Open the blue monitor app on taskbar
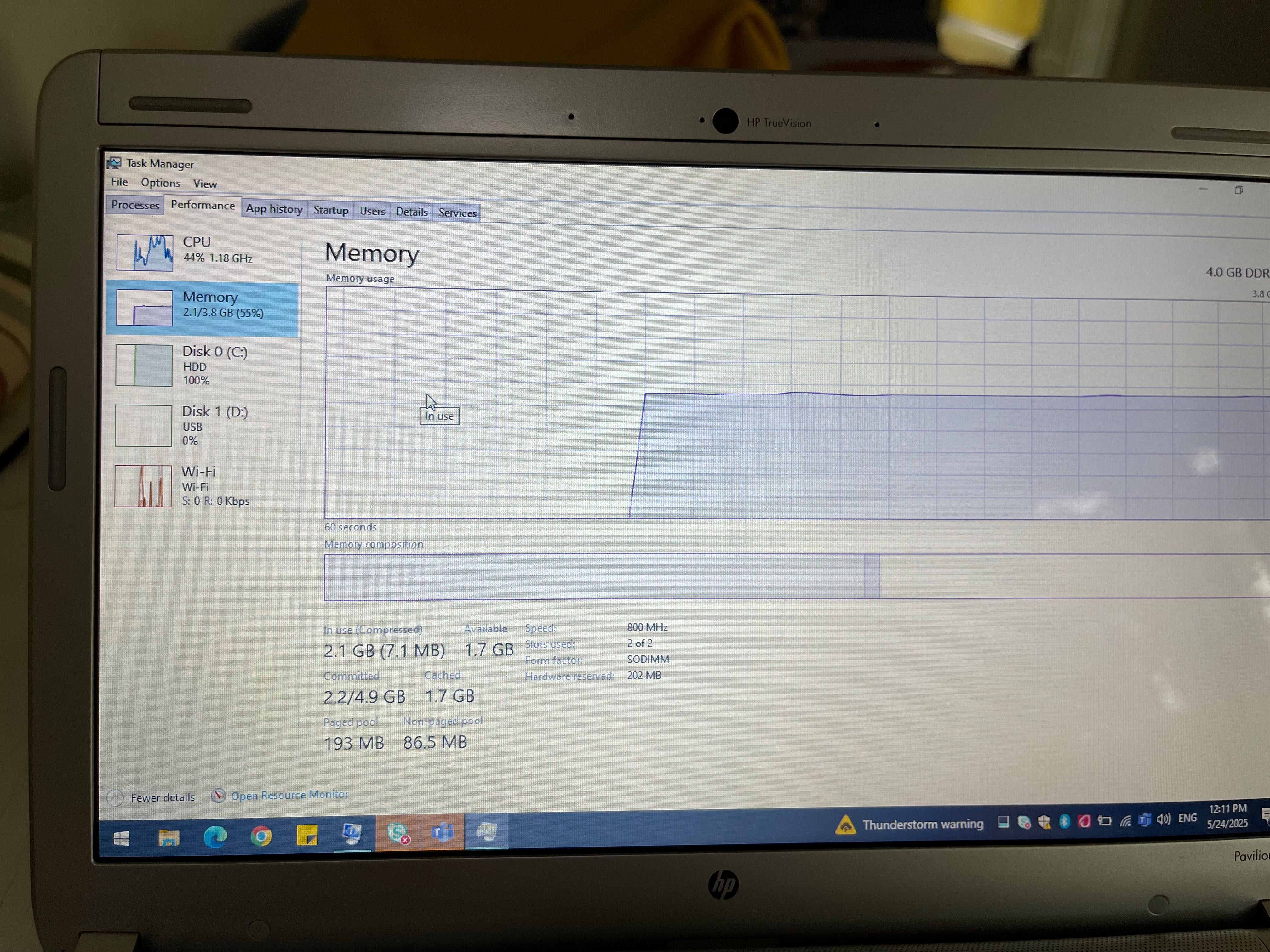 point(352,833)
